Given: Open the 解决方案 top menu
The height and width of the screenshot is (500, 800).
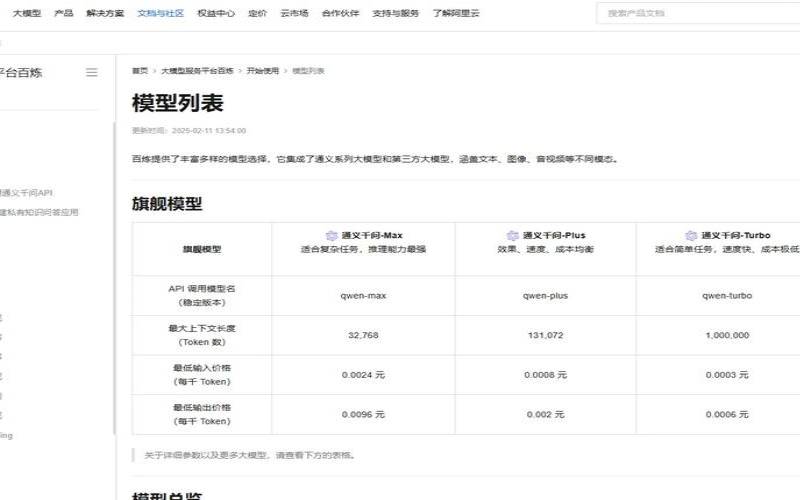Looking at the screenshot, I should pyautogui.click(x=105, y=13).
